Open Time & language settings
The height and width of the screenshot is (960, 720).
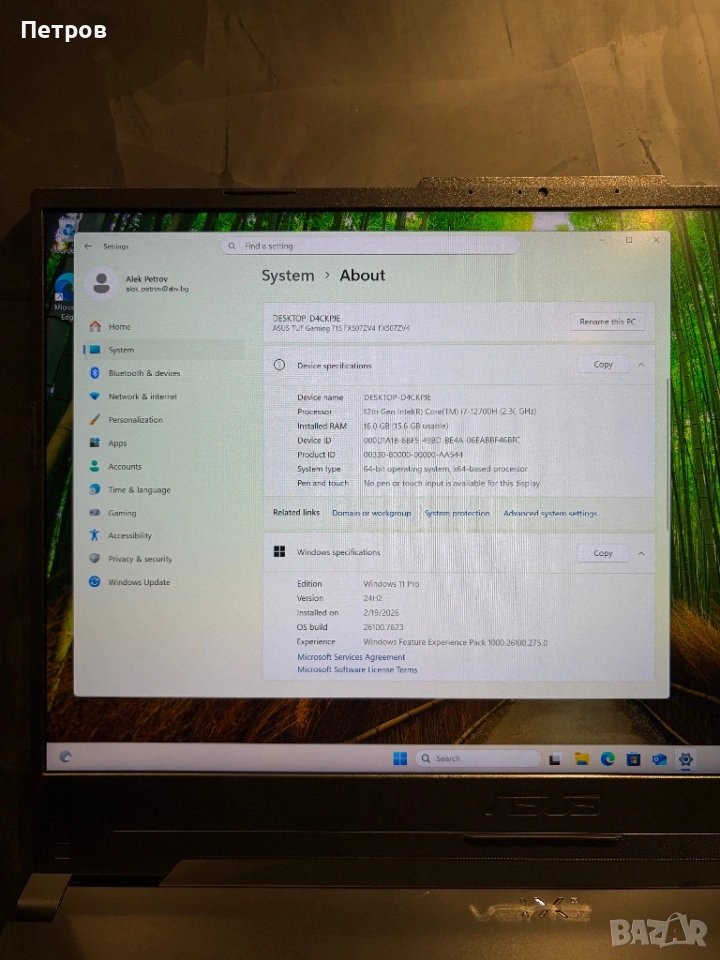point(139,490)
